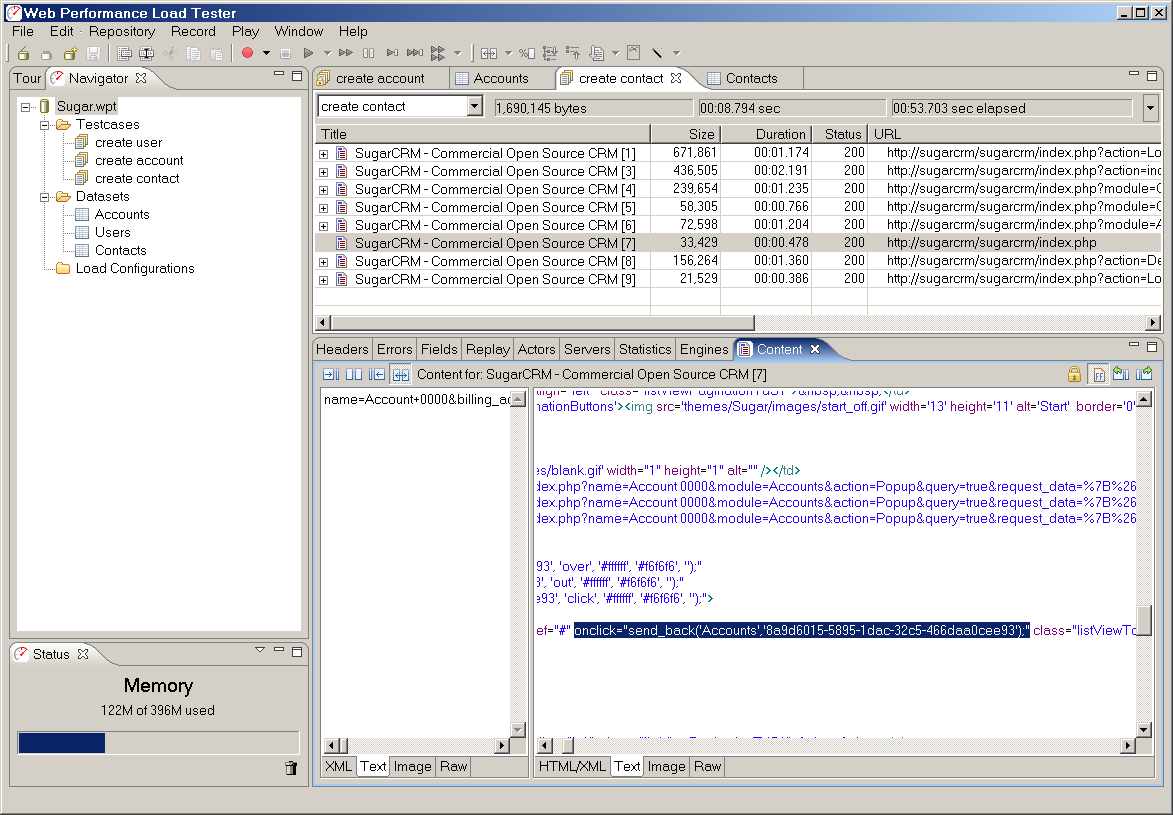Start recording with the red Record button

click(x=248, y=53)
